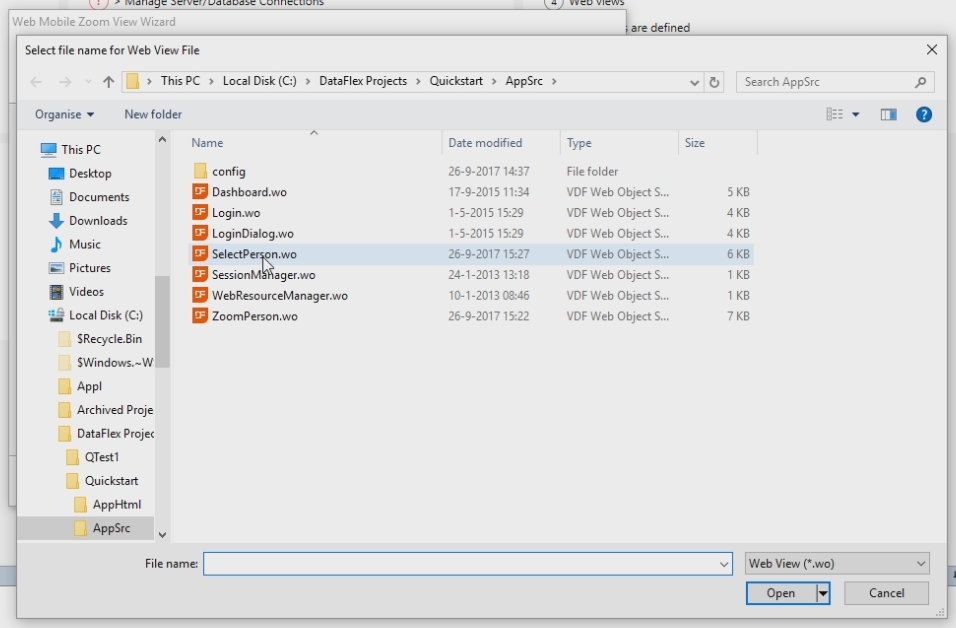Click the refresh icon in address bar
Screen dimensions: 956x628
(714, 82)
